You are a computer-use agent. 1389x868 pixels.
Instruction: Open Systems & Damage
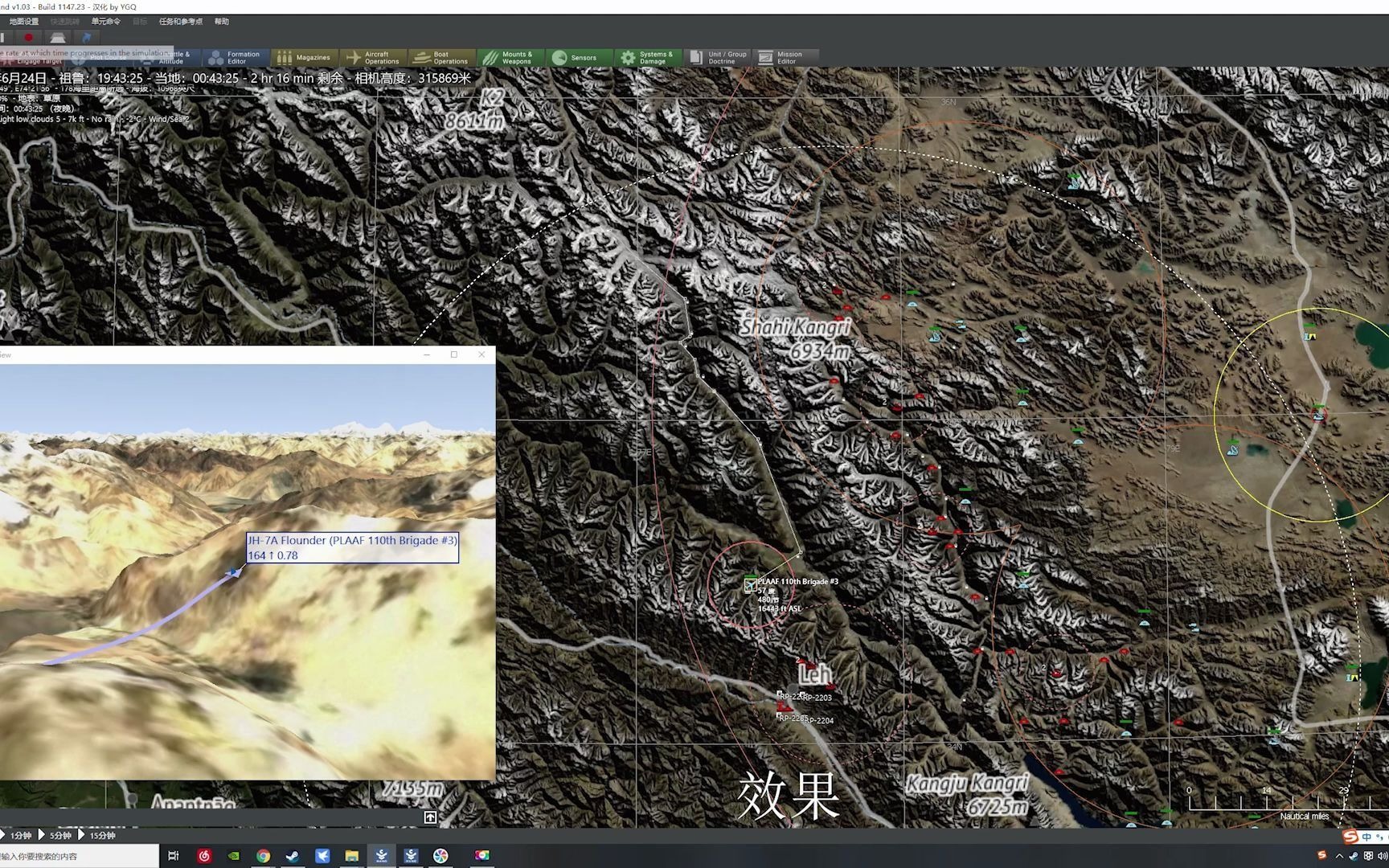tap(648, 58)
